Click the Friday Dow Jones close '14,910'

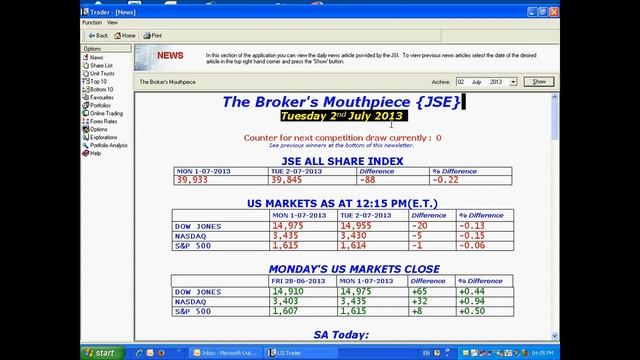(288, 291)
